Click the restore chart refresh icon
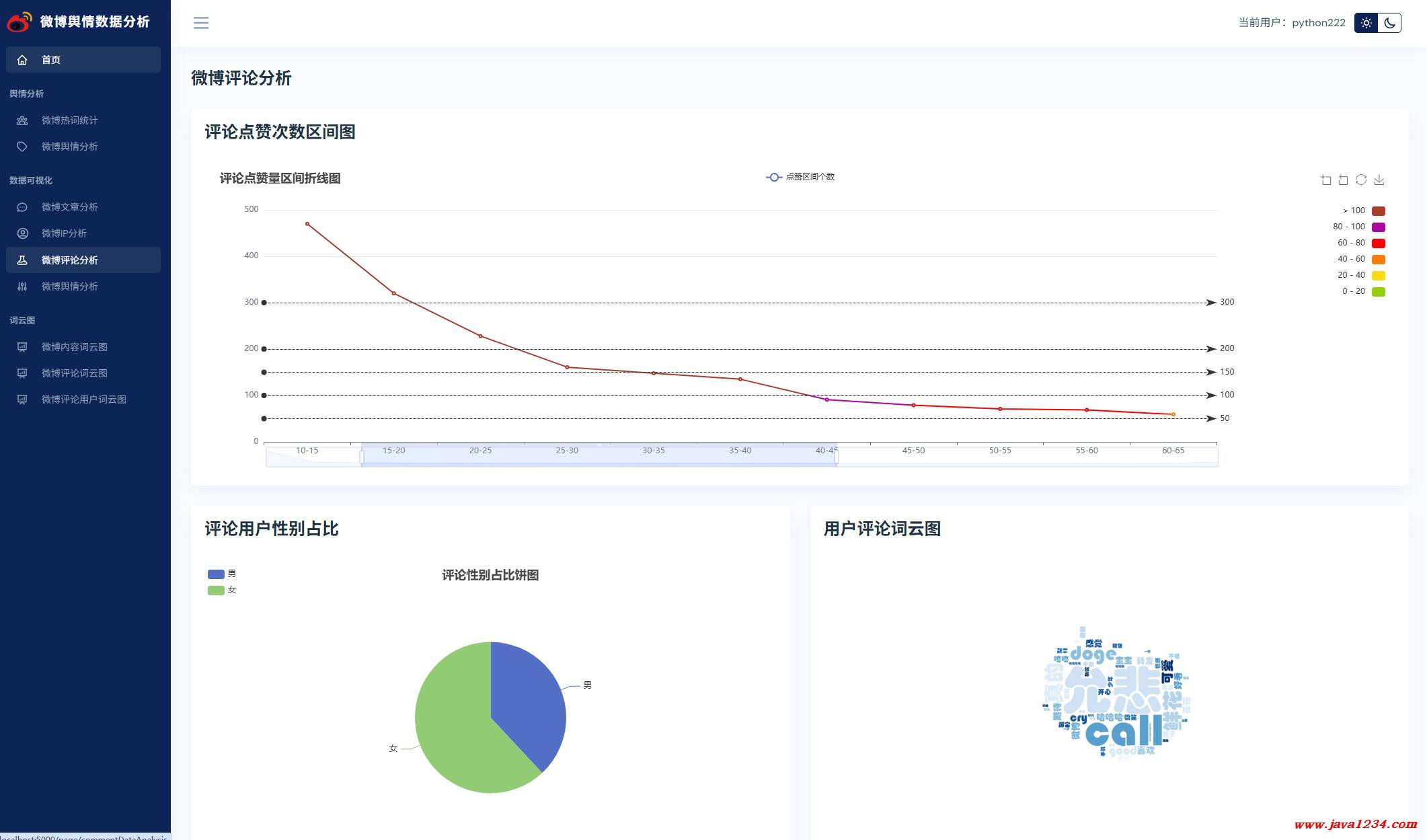 pos(1361,180)
